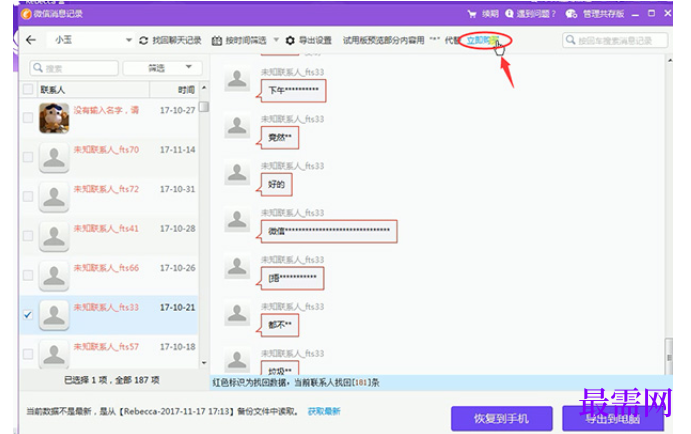This screenshot has height=434, width=691.
Task: Check the 未知联系人_fts70 checkbox
Action: 28,157
